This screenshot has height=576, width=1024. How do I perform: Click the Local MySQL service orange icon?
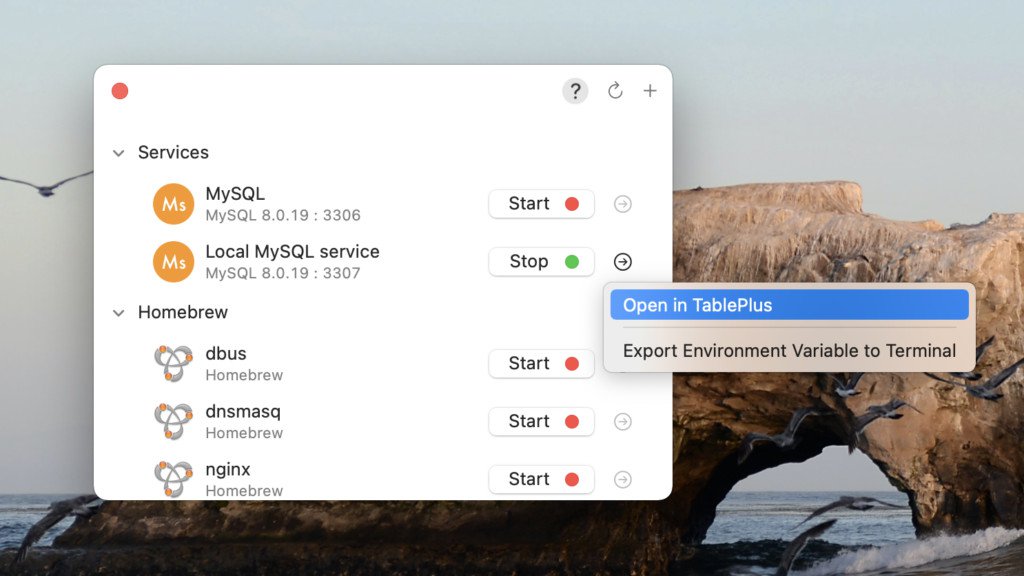pos(173,262)
